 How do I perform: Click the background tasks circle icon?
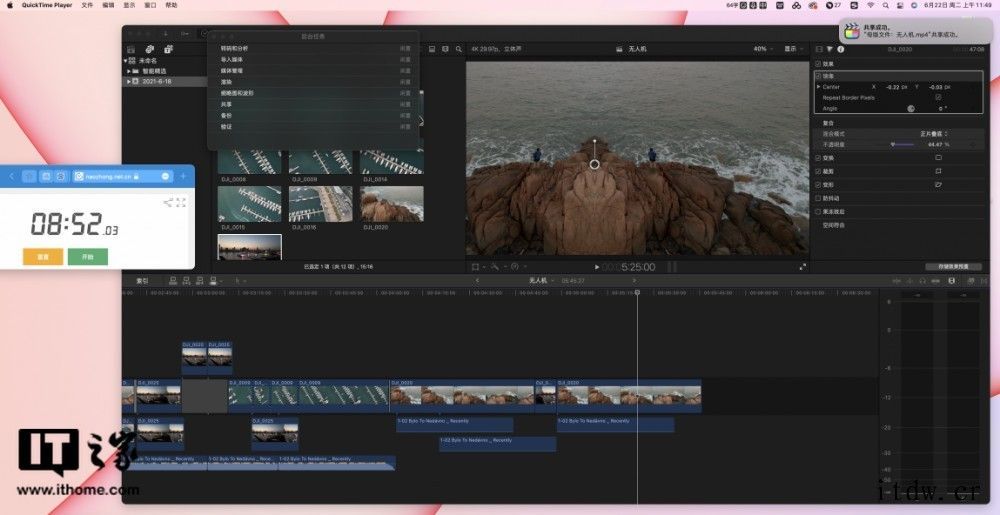click(x=203, y=33)
